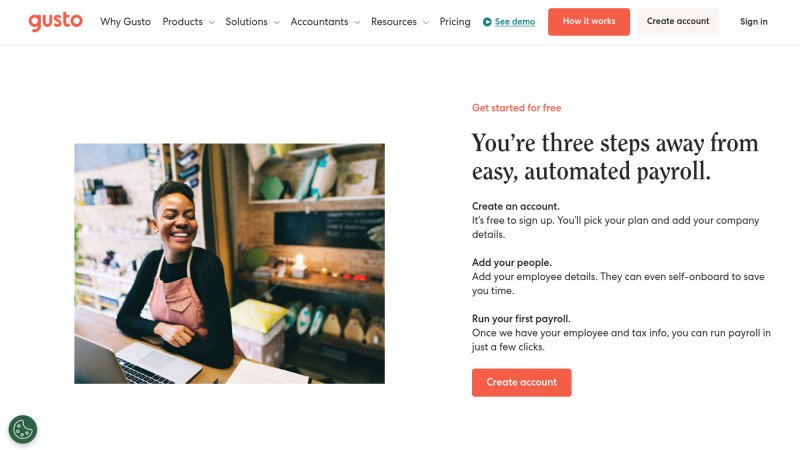The height and width of the screenshot is (450, 800).
Task: Click the smiling shop owner photo
Action: click(229, 263)
